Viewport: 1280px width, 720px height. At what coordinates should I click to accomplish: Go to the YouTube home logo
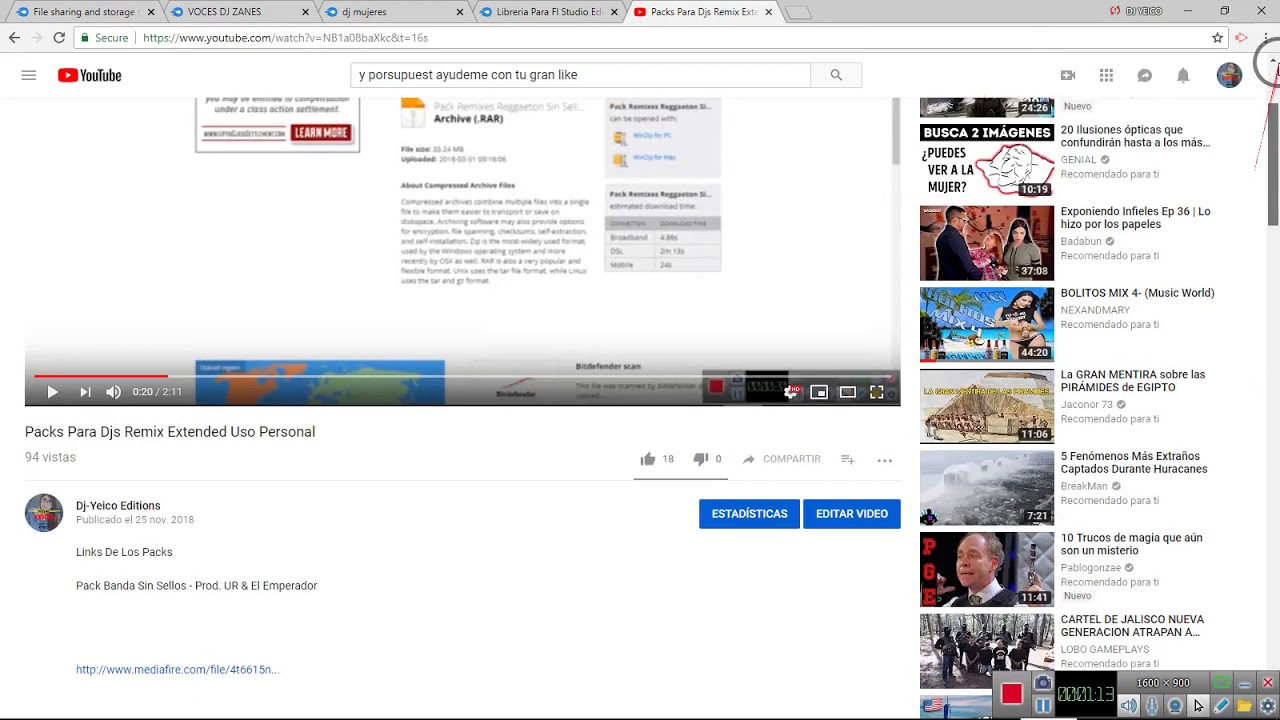[x=89, y=75]
